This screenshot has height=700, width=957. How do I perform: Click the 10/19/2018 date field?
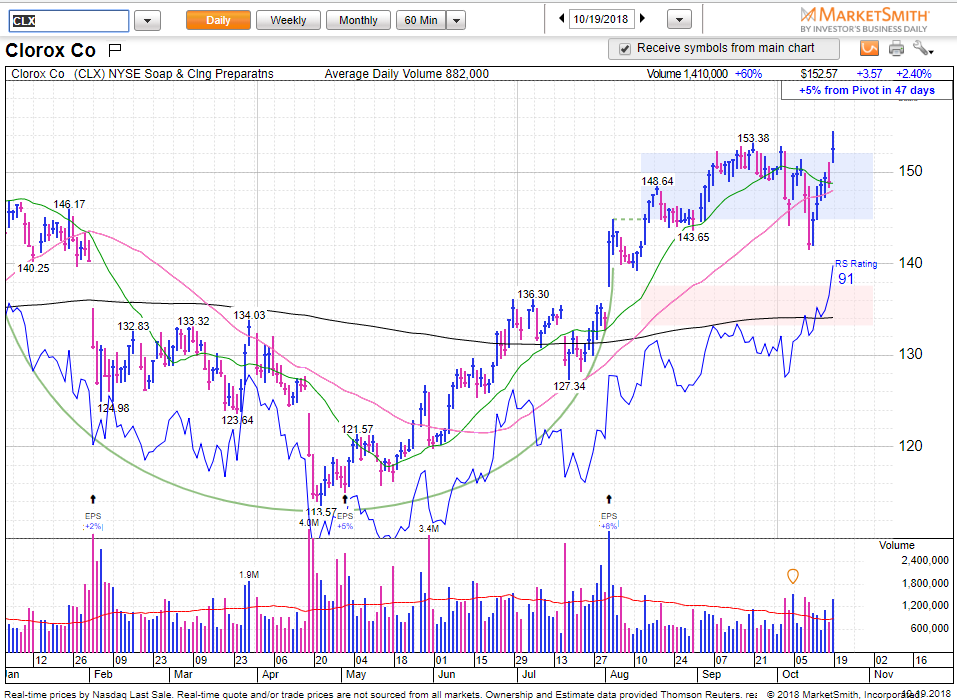point(602,19)
